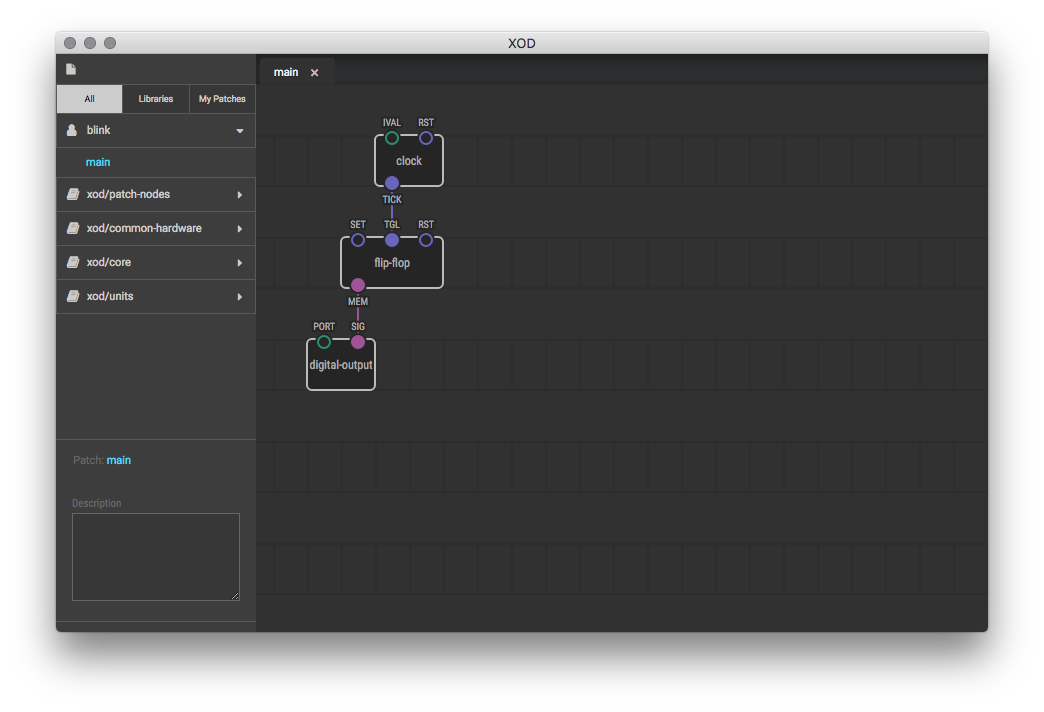Open the main patch in project tree
The width and height of the screenshot is (1044, 712).
[x=98, y=162]
